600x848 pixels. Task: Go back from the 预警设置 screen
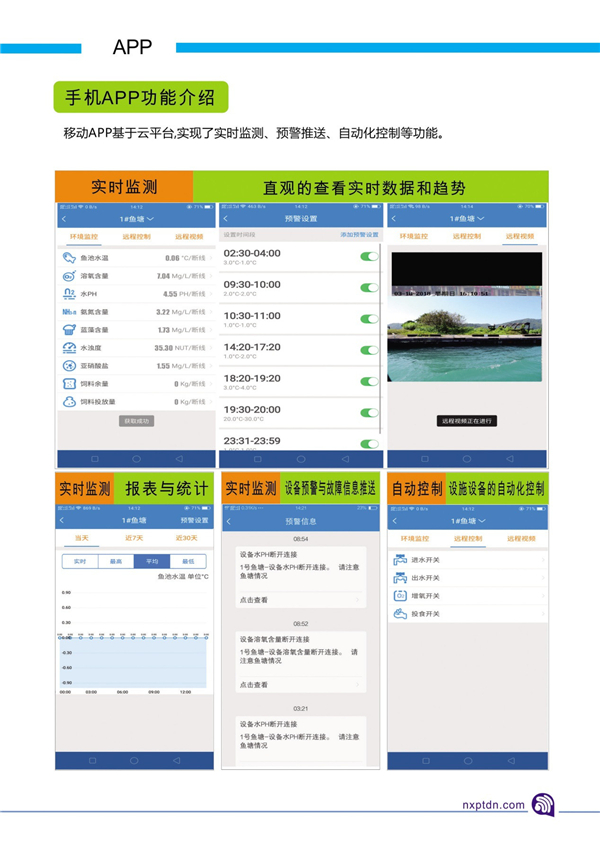coord(226,218)
